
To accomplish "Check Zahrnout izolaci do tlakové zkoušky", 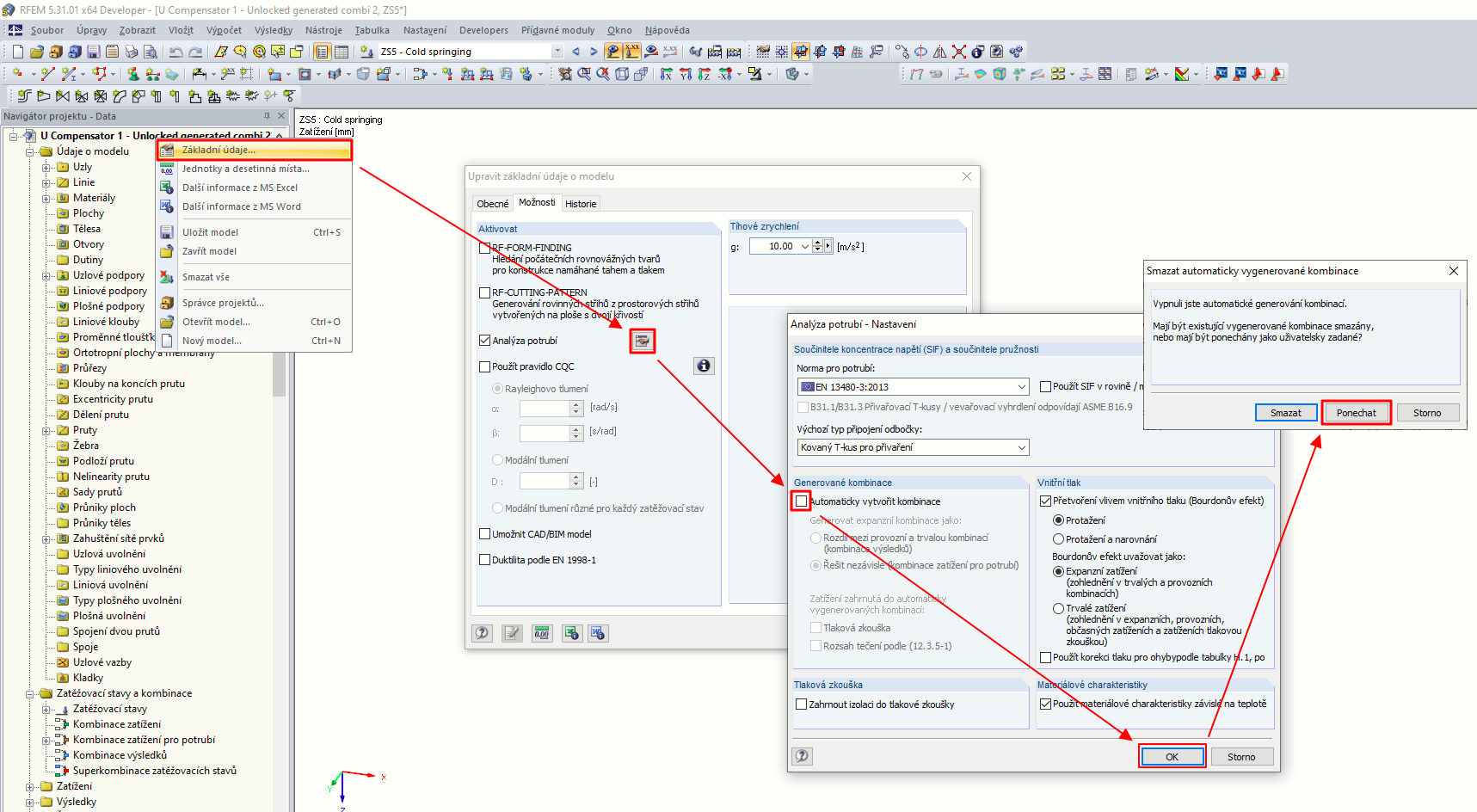I will click(802, 704).
